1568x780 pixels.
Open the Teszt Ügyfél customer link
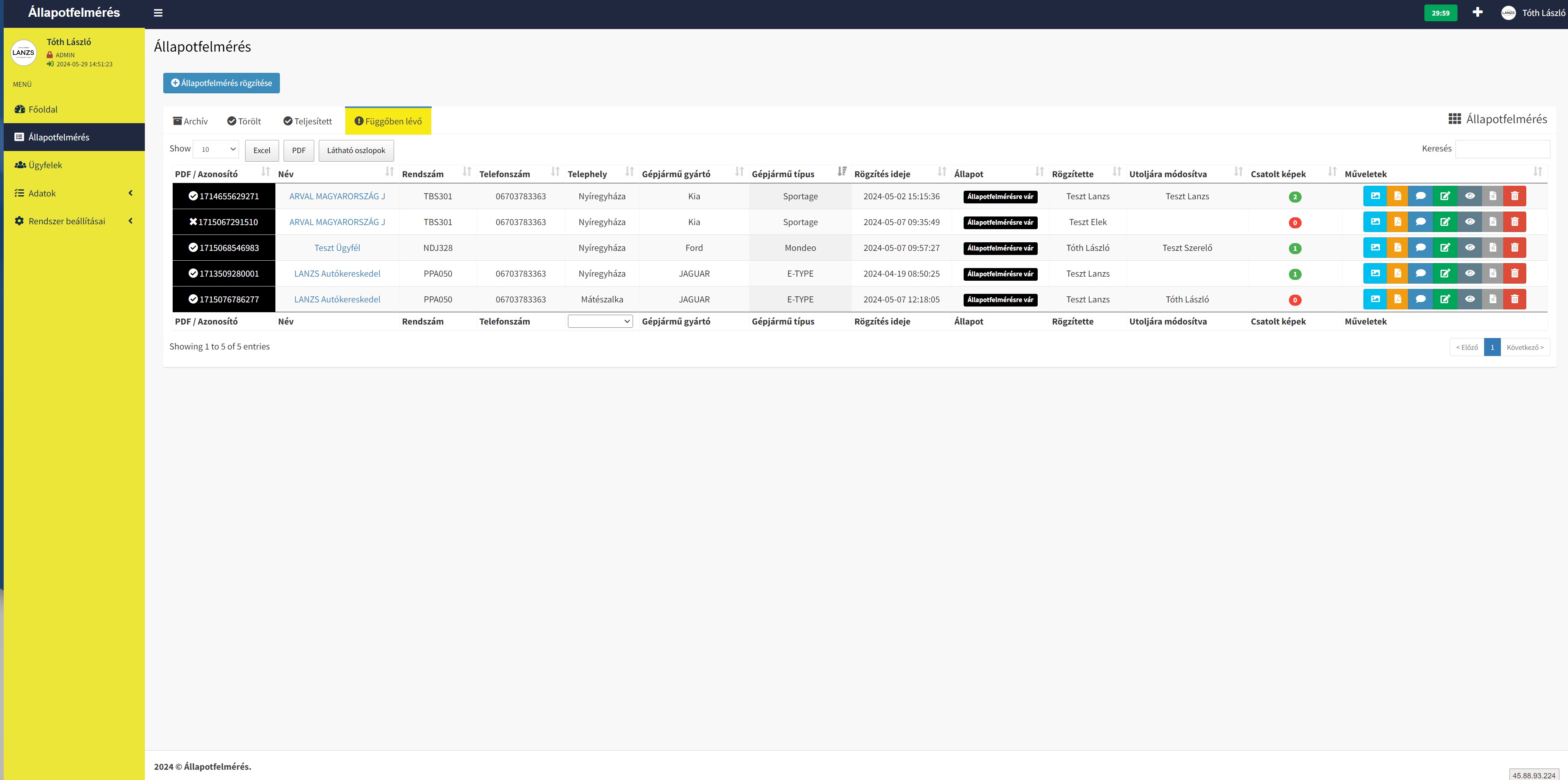pyautogui.click(x=337, y=248)
